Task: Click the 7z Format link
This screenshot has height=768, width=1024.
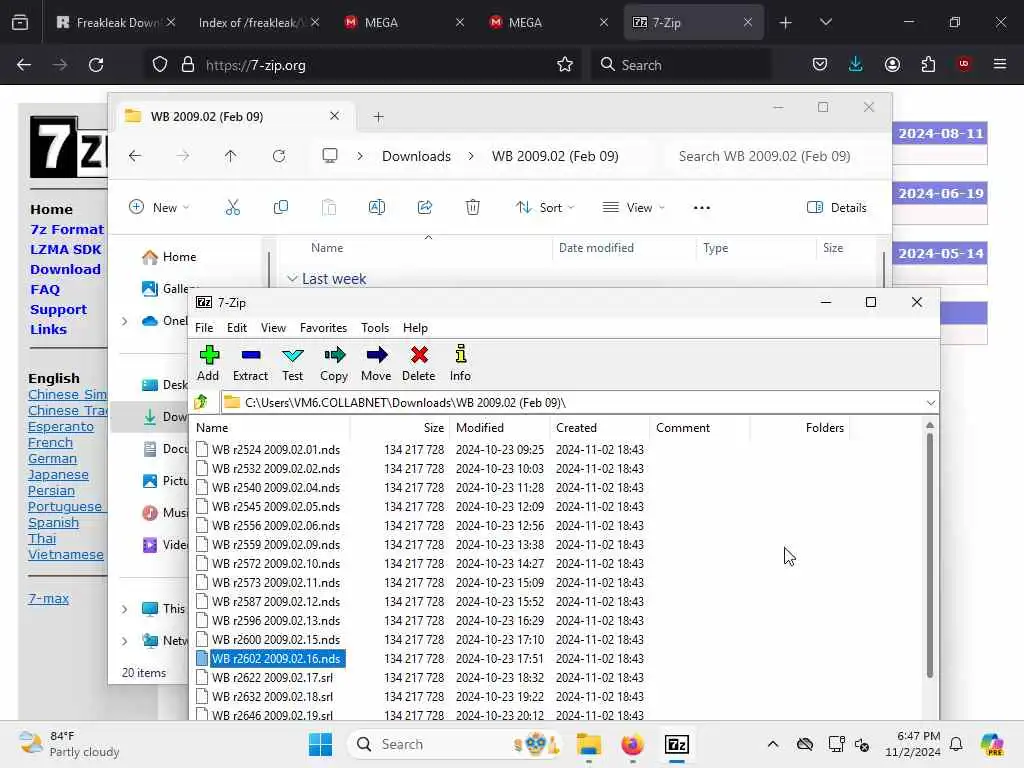Action: (x=67, y=230)
